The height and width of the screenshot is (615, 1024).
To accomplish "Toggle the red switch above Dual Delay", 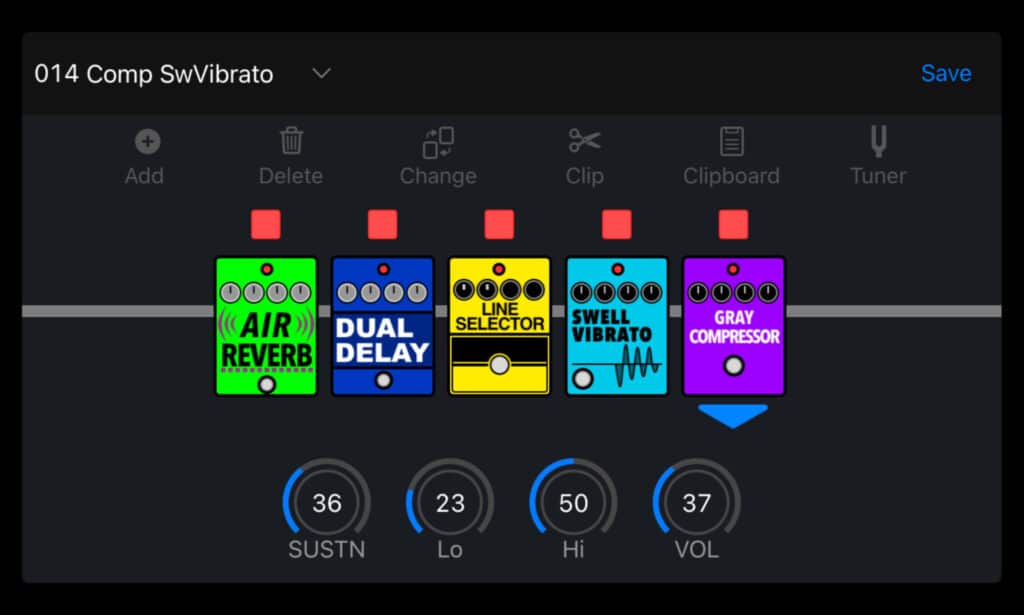I will click(x=383, y=225).
